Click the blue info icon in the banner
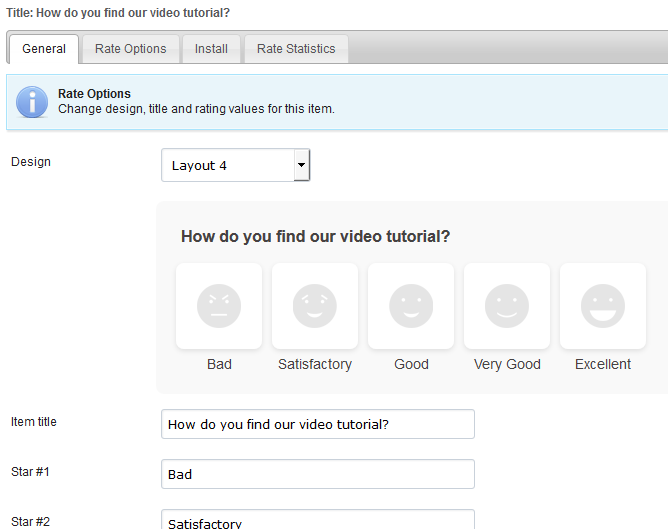668x529 pixels. pos(32,102)
